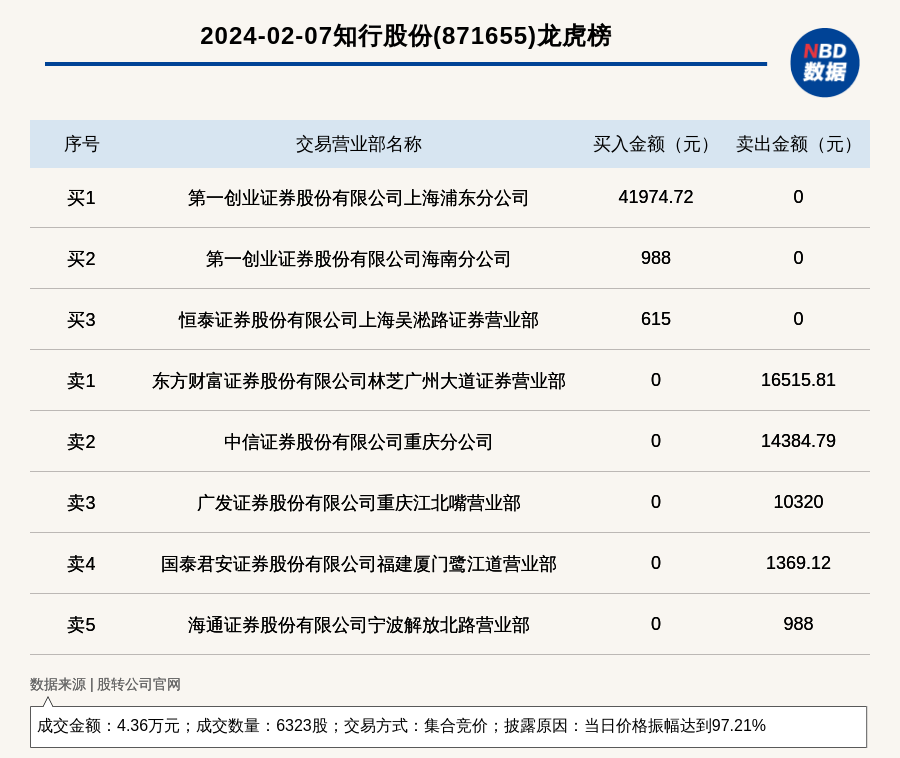Select 第一创业证券股份有限公司上海浦东分公司 cell
The height and width of the screenshot is (758, 900).
coord(358,198)
